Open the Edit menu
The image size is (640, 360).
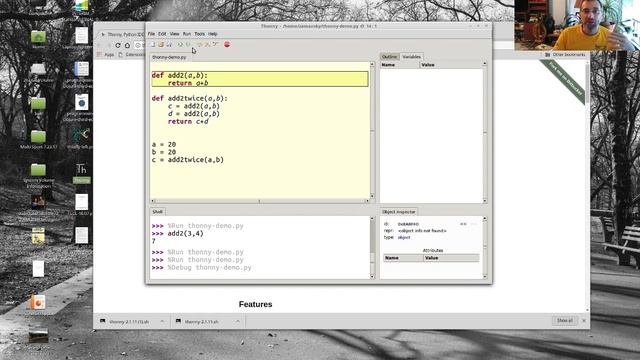pyautogui.click(x=162, y=34)
